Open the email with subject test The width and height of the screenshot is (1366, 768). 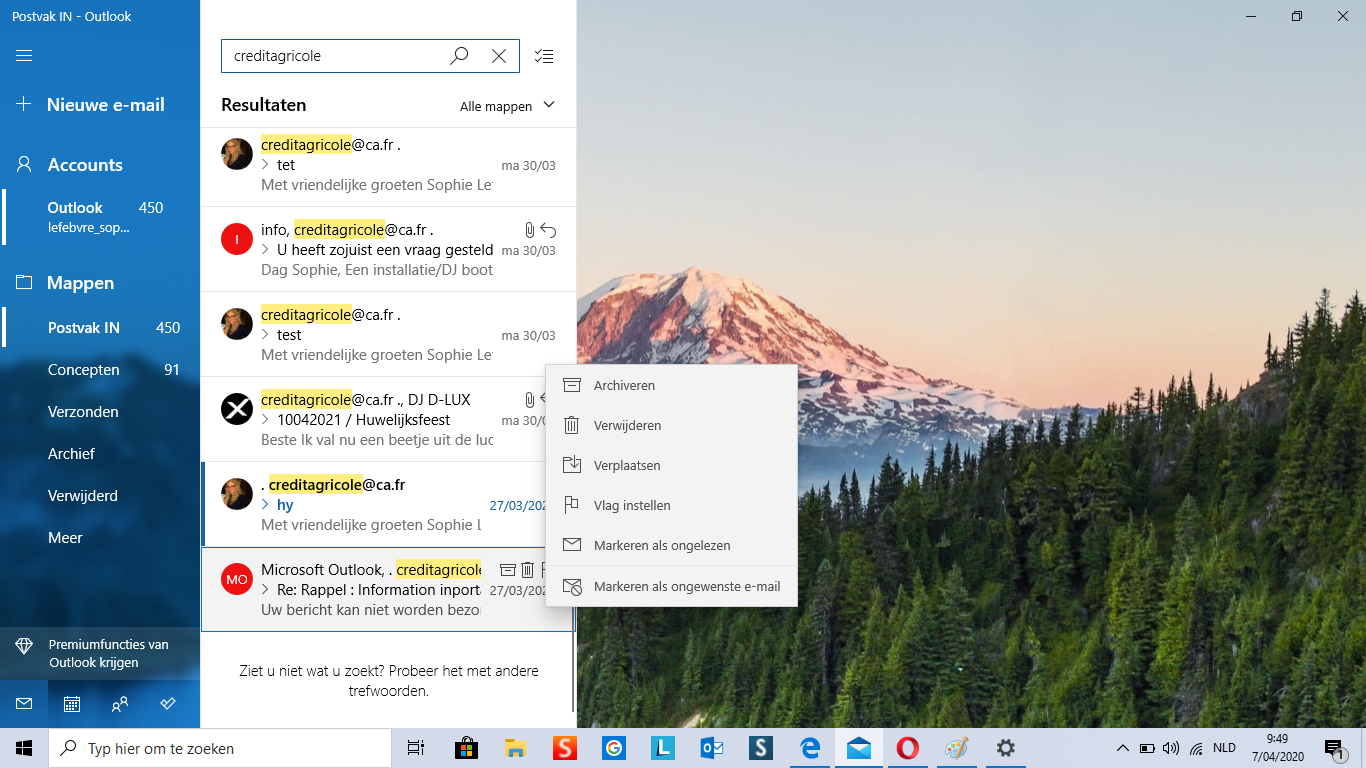pyautogui.click(x=388, y=335)
